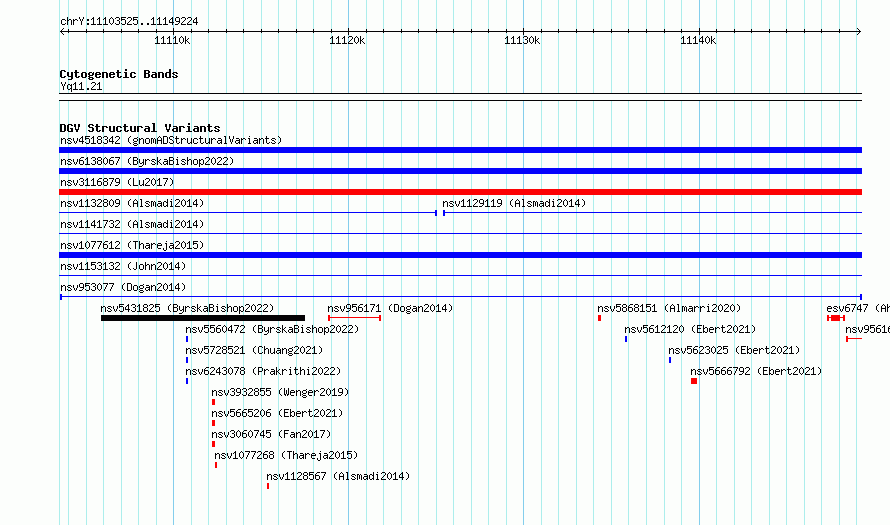Click the blue marker under nsv5623025
The image size is (890, 525).
[670, 360]
